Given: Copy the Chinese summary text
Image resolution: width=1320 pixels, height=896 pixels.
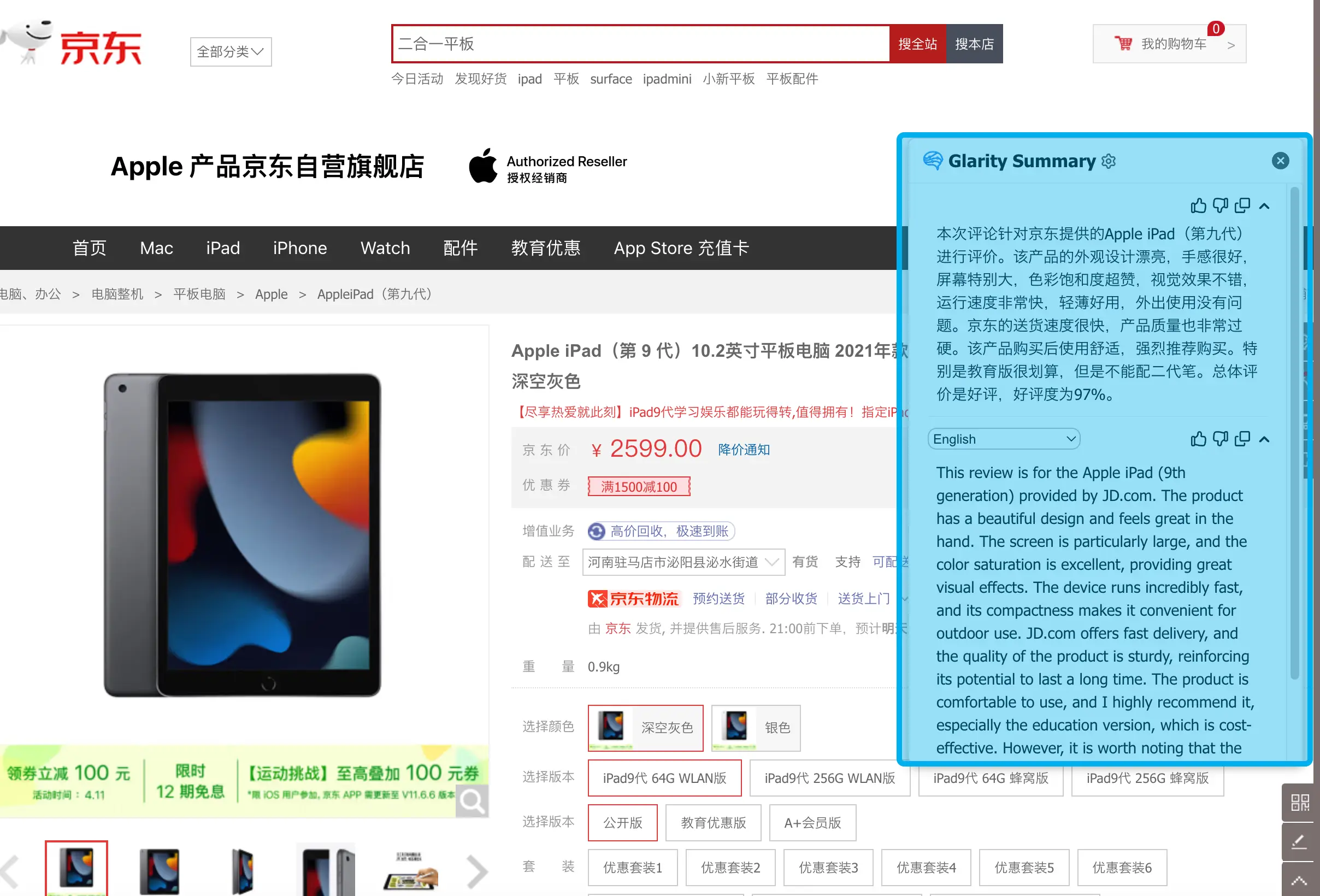Looking at the screenshot, I should point(1242,205).
